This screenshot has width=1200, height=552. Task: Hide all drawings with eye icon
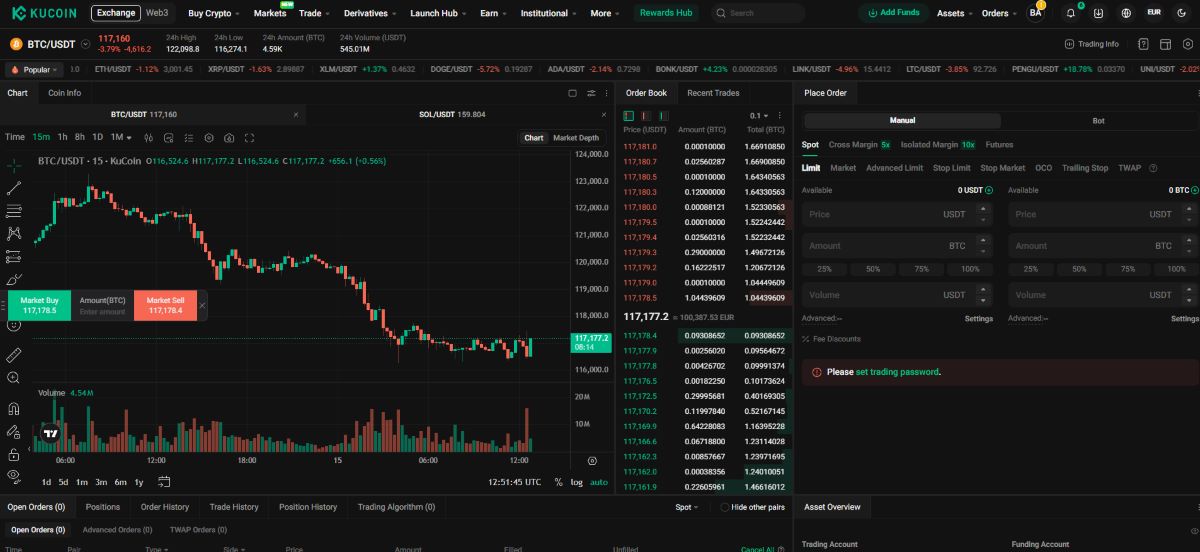(x=14, y=476)
